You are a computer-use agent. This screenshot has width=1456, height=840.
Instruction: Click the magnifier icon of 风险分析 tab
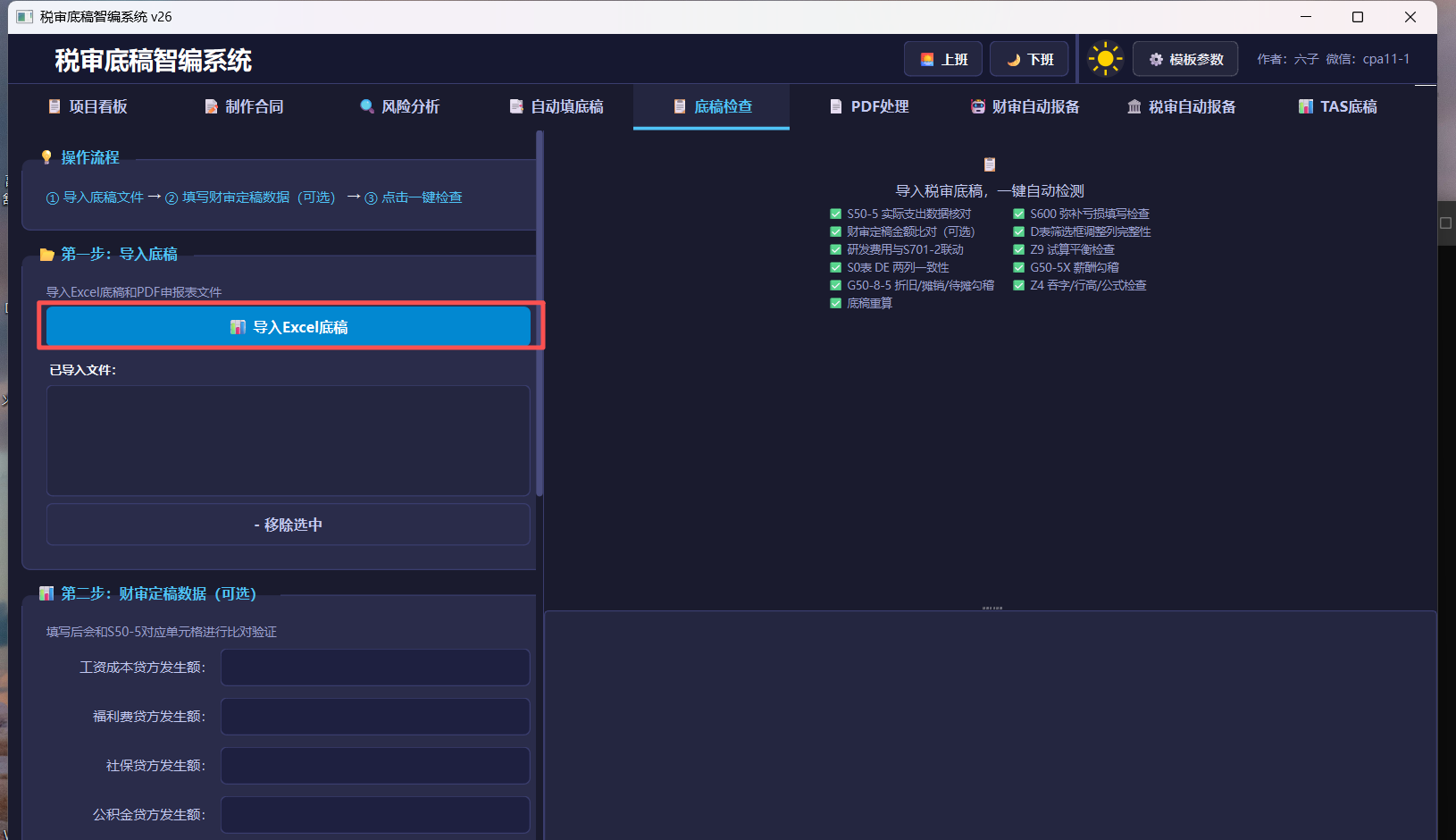367,106
